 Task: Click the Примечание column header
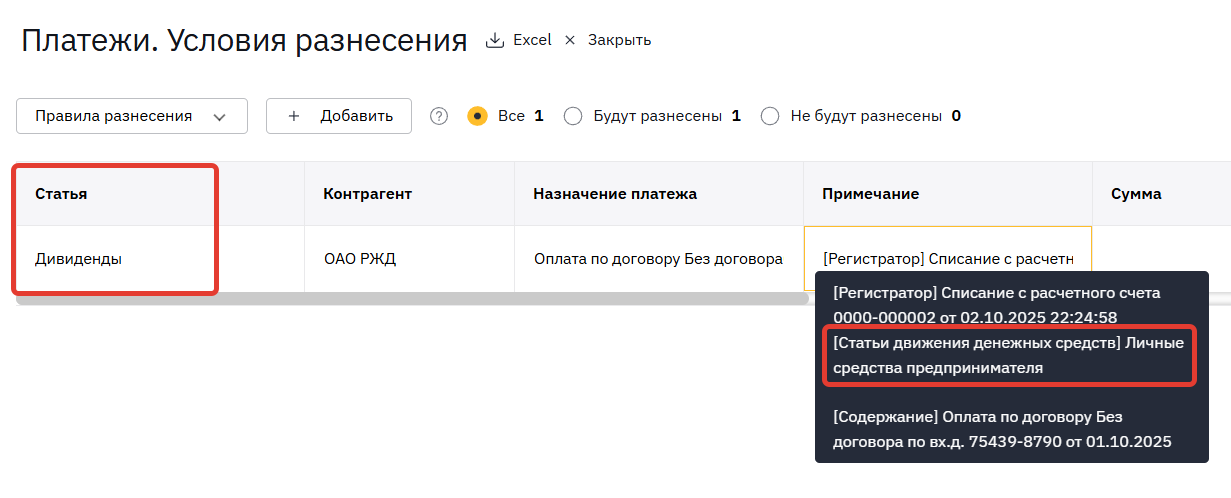coord(870,194)
